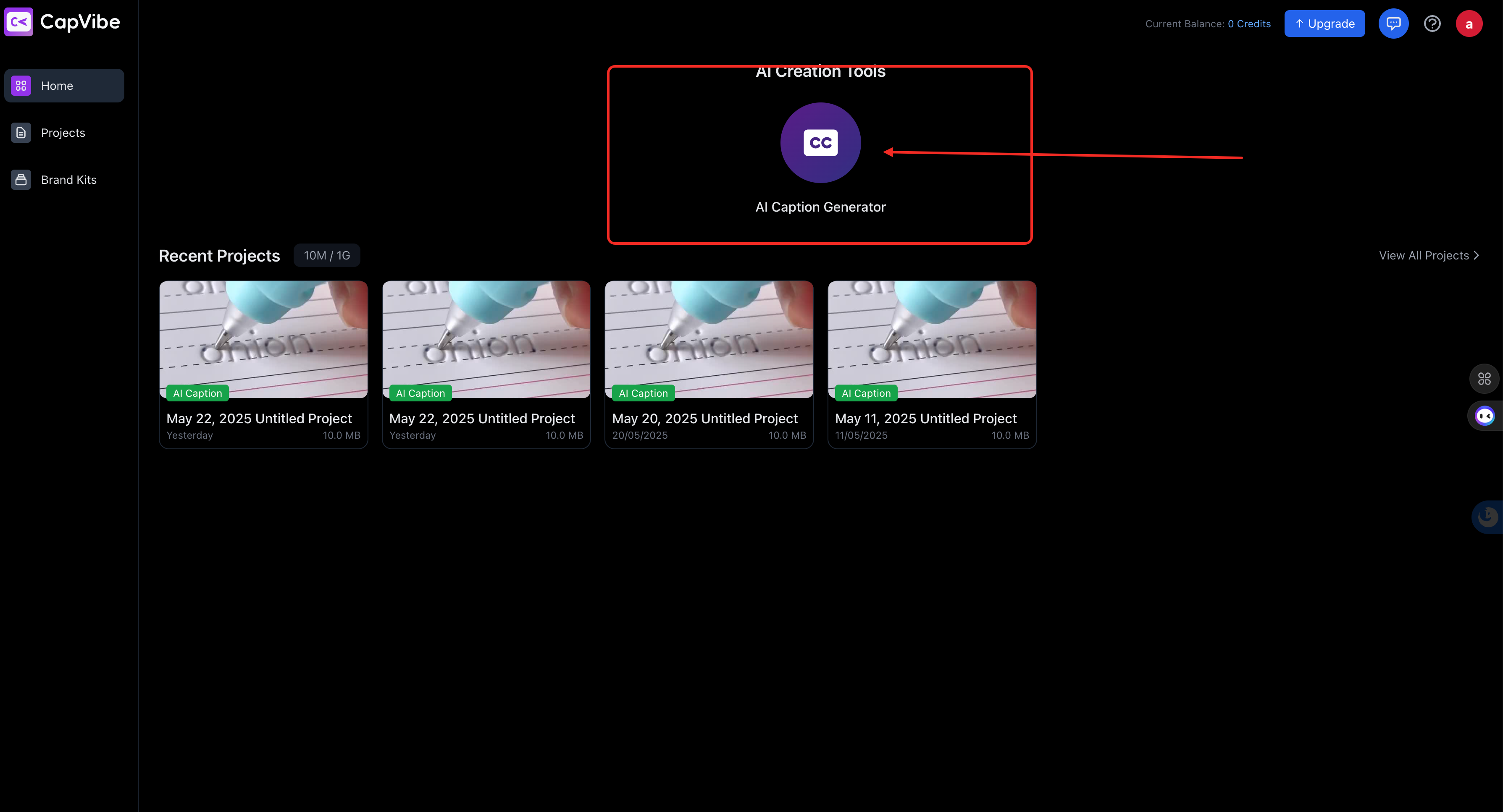Click the help question mark icon
The height and width of the screenshot is (812, 1503).
coord(1432,24)
